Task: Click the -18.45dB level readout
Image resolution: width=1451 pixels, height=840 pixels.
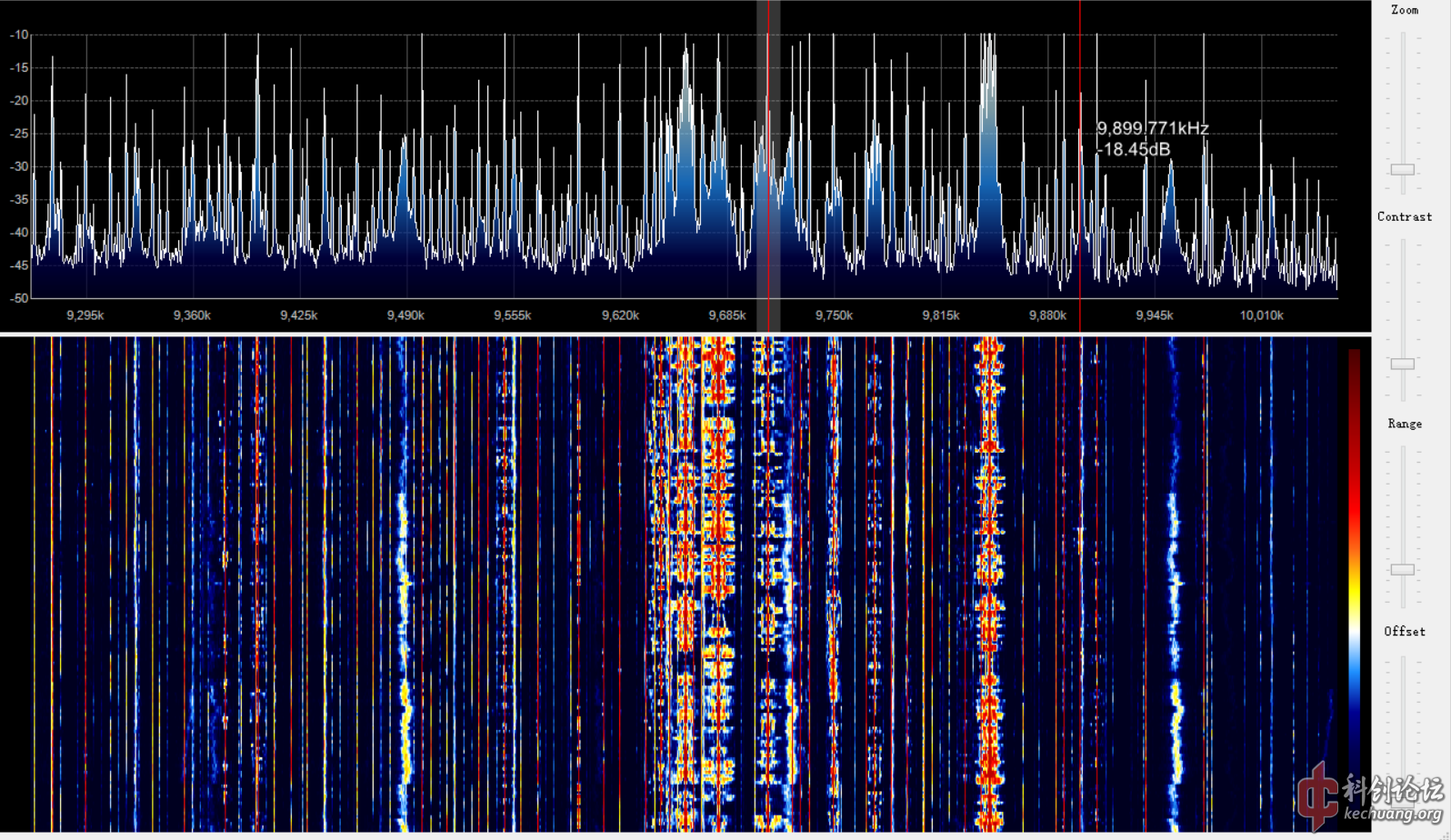Action: [x=1134, y=150]
